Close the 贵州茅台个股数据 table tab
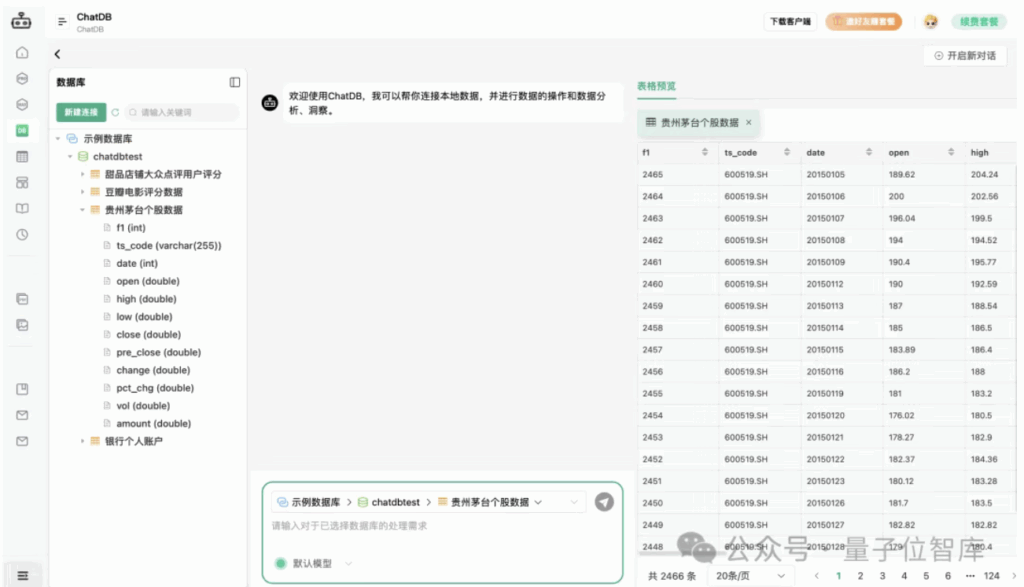 [x=748, y=122]
